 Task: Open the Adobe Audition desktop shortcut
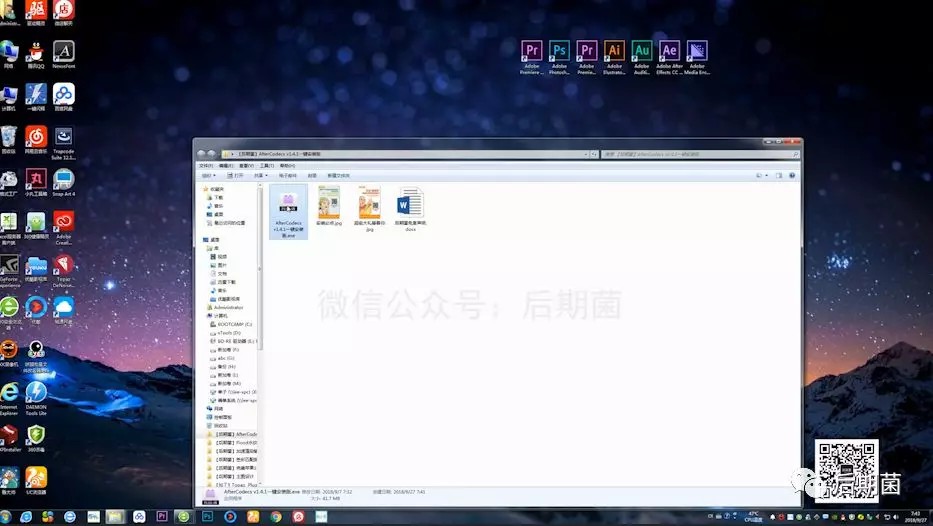[641, 57]
